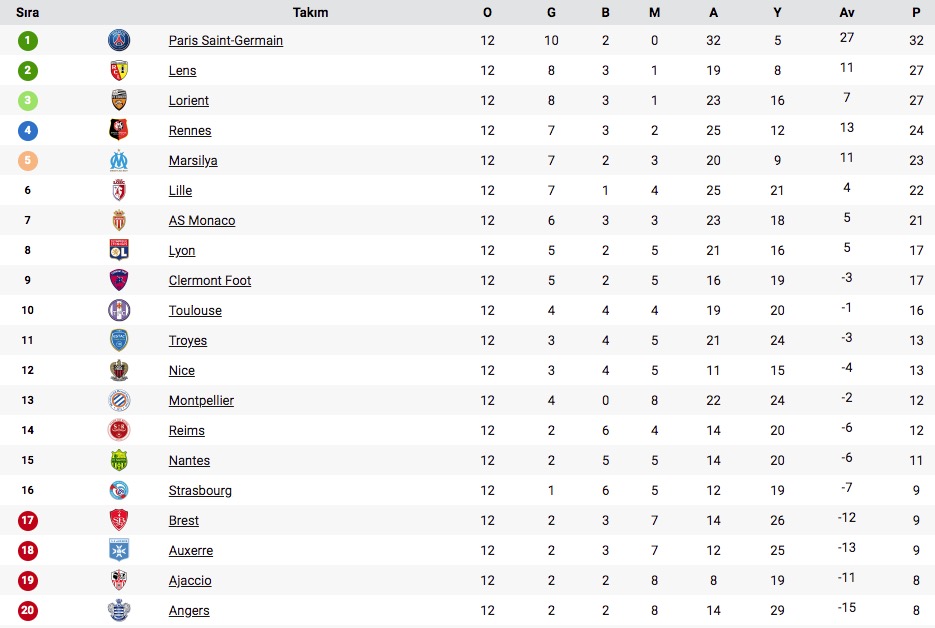The height and width of the screenshot is (628, 935).
Task: Click the Montpellier club logo
Action: pyautogui.click(x=119, y=400)
